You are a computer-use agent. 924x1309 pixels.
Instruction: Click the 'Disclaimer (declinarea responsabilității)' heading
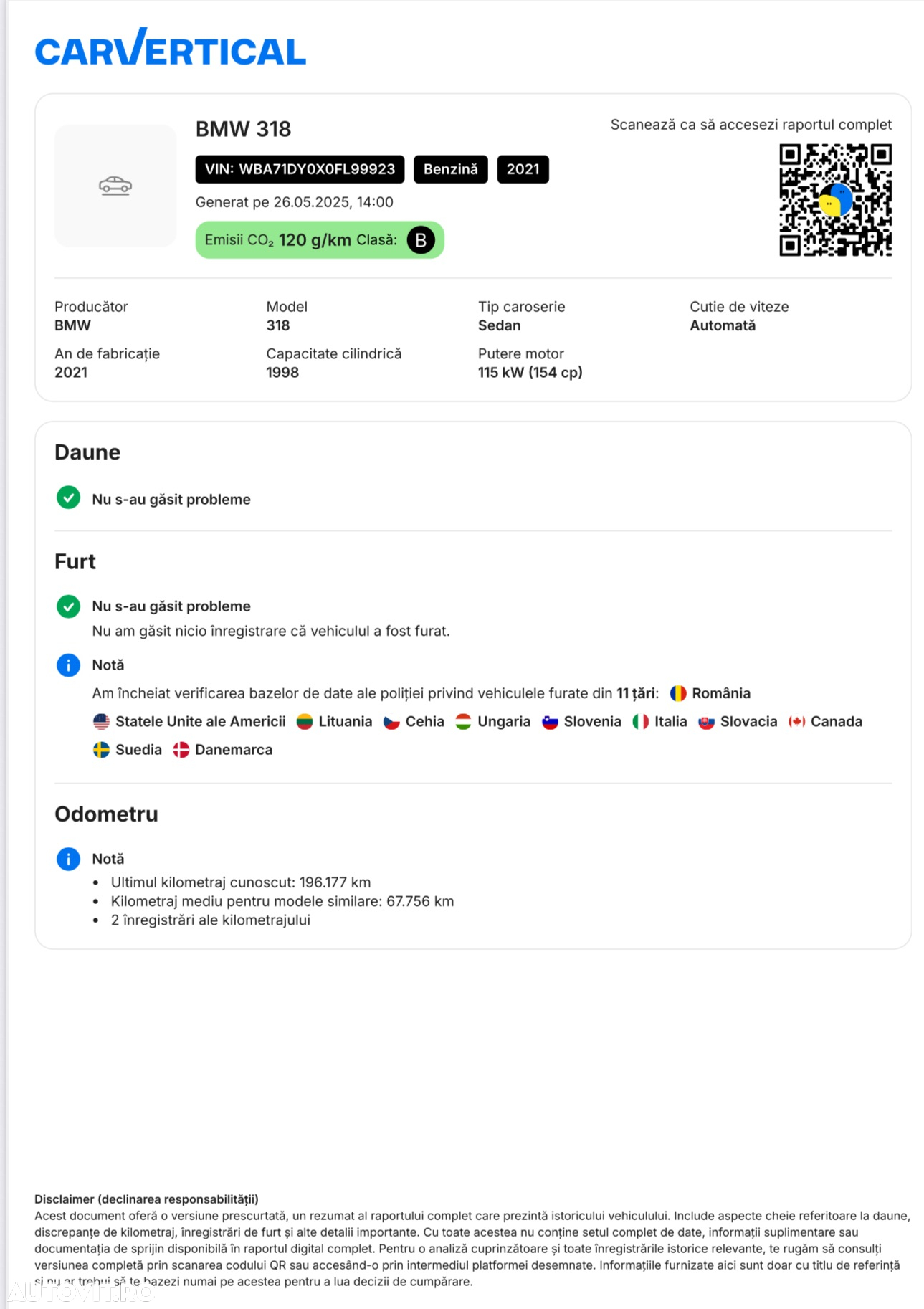click(147, 1199)
